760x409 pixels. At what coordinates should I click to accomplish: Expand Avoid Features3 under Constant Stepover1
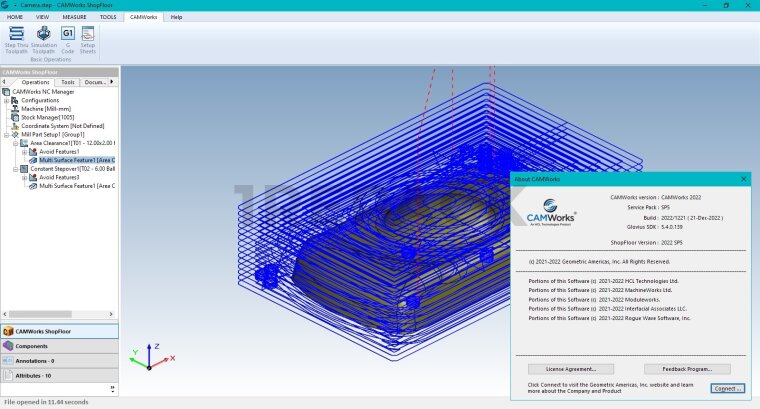point(23,177)
